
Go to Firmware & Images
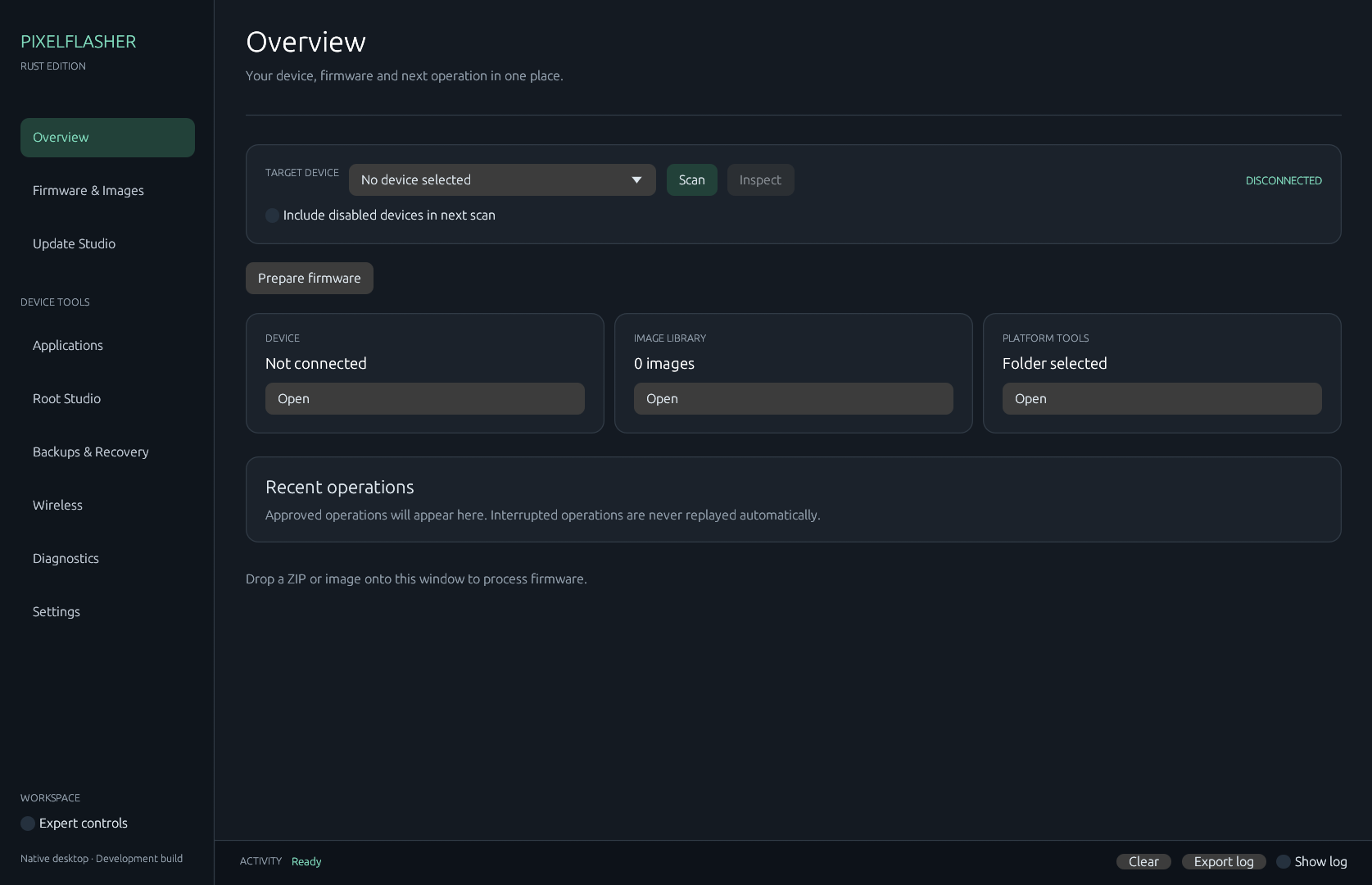coord(107,191)
